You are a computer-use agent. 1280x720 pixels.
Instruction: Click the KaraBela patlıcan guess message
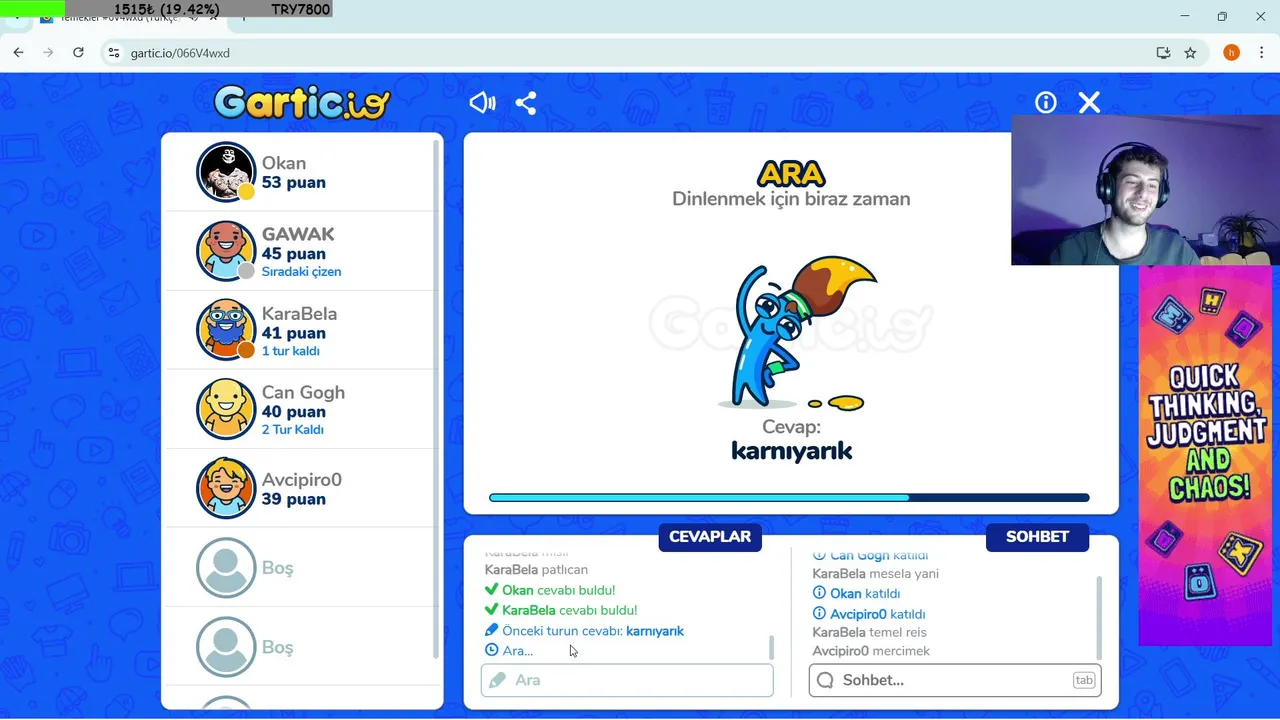click(536, 570)
